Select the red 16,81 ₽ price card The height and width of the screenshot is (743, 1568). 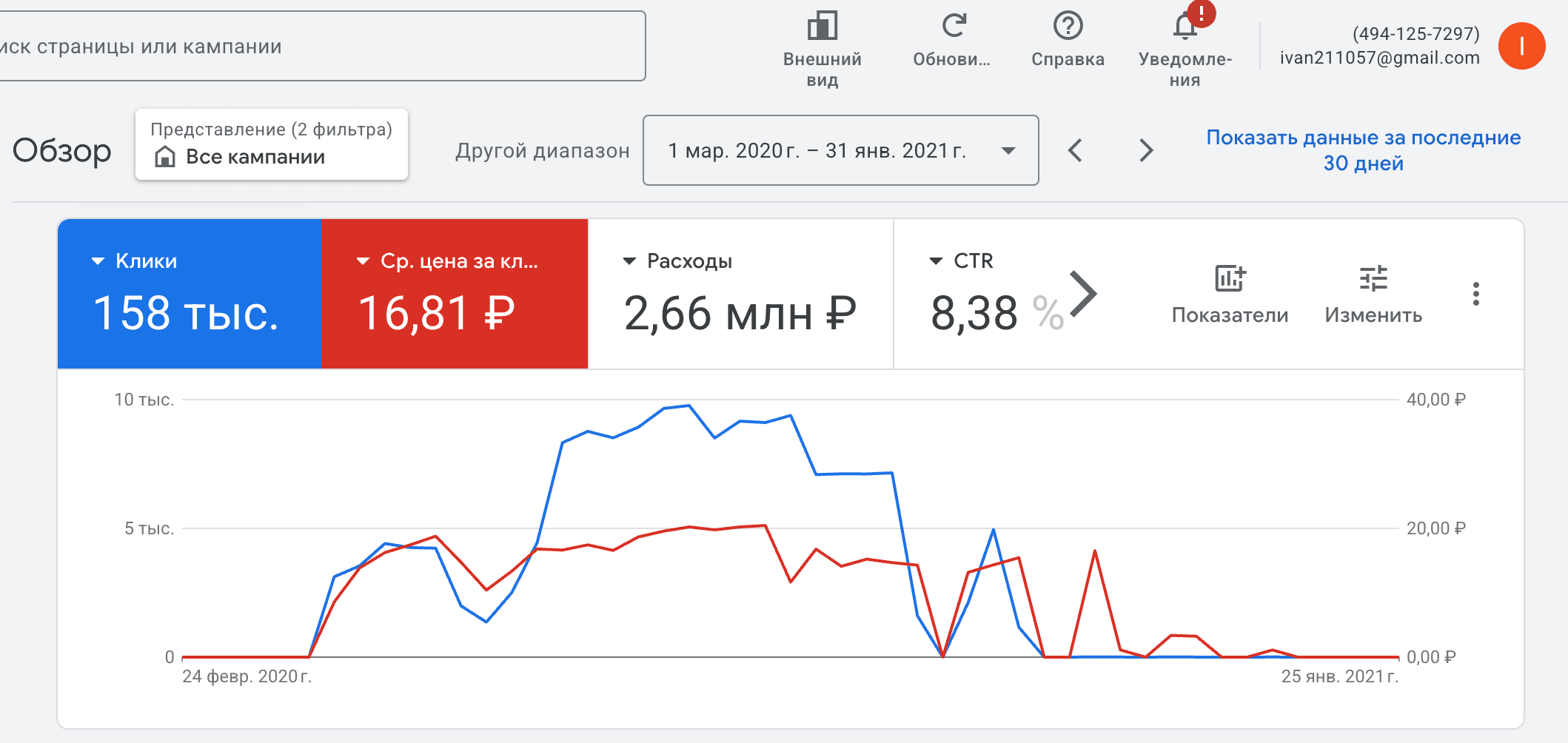(x=455, y=294)
